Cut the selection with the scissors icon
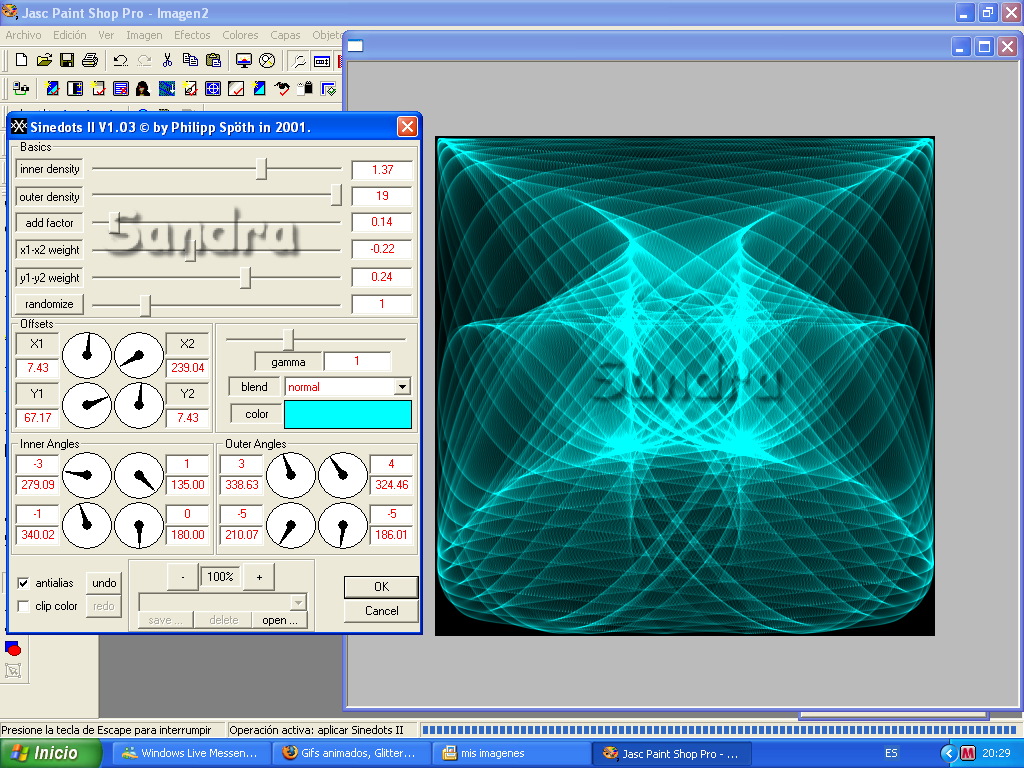Screen dimensions: 1024x768 (167, 61)
